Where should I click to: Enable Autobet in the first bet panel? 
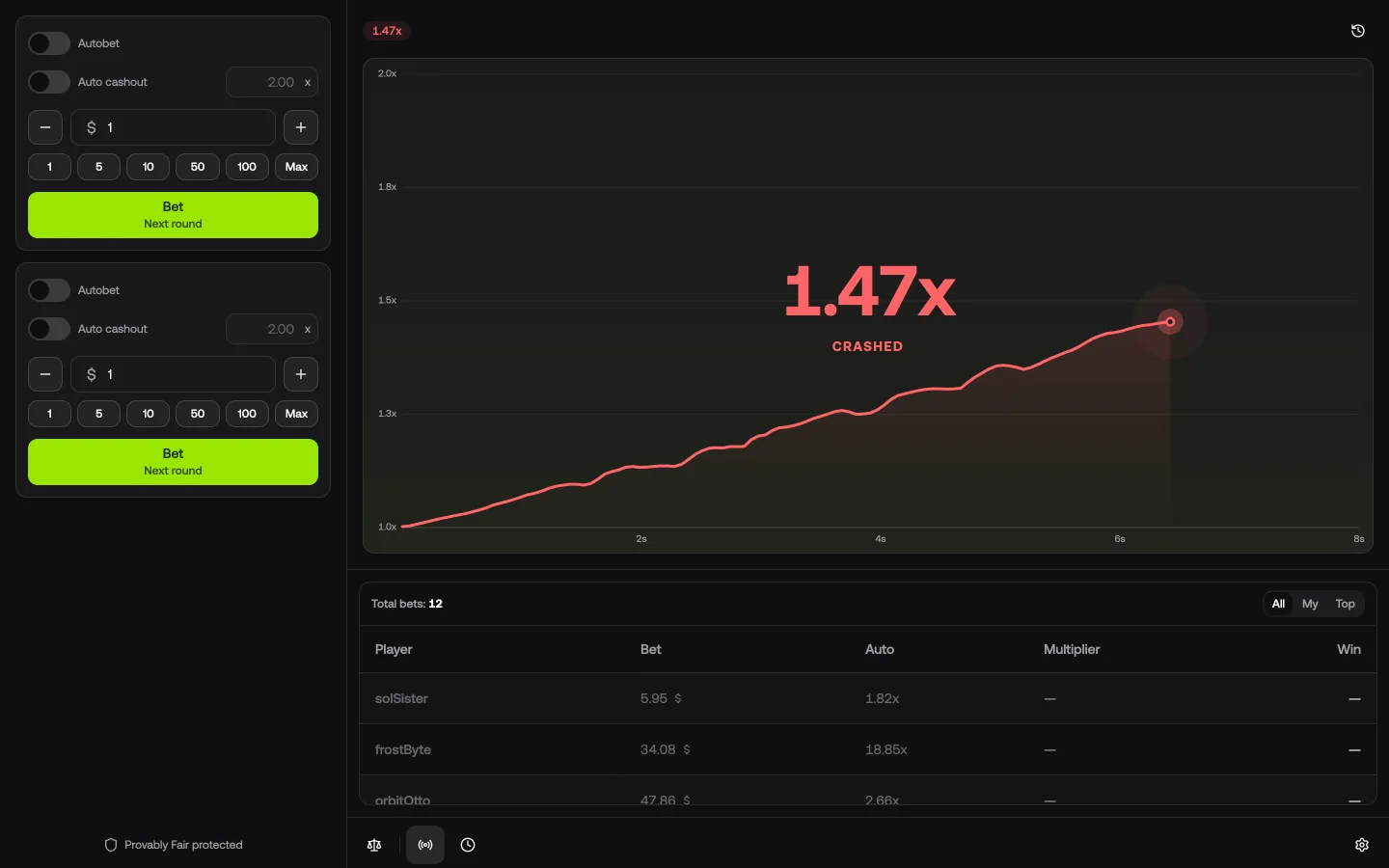pos(49,43)
